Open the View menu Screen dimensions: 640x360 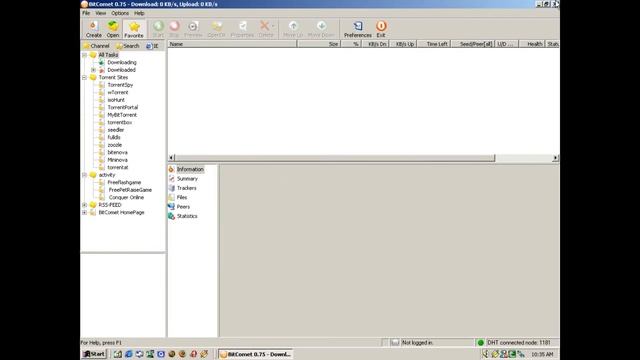100,13
